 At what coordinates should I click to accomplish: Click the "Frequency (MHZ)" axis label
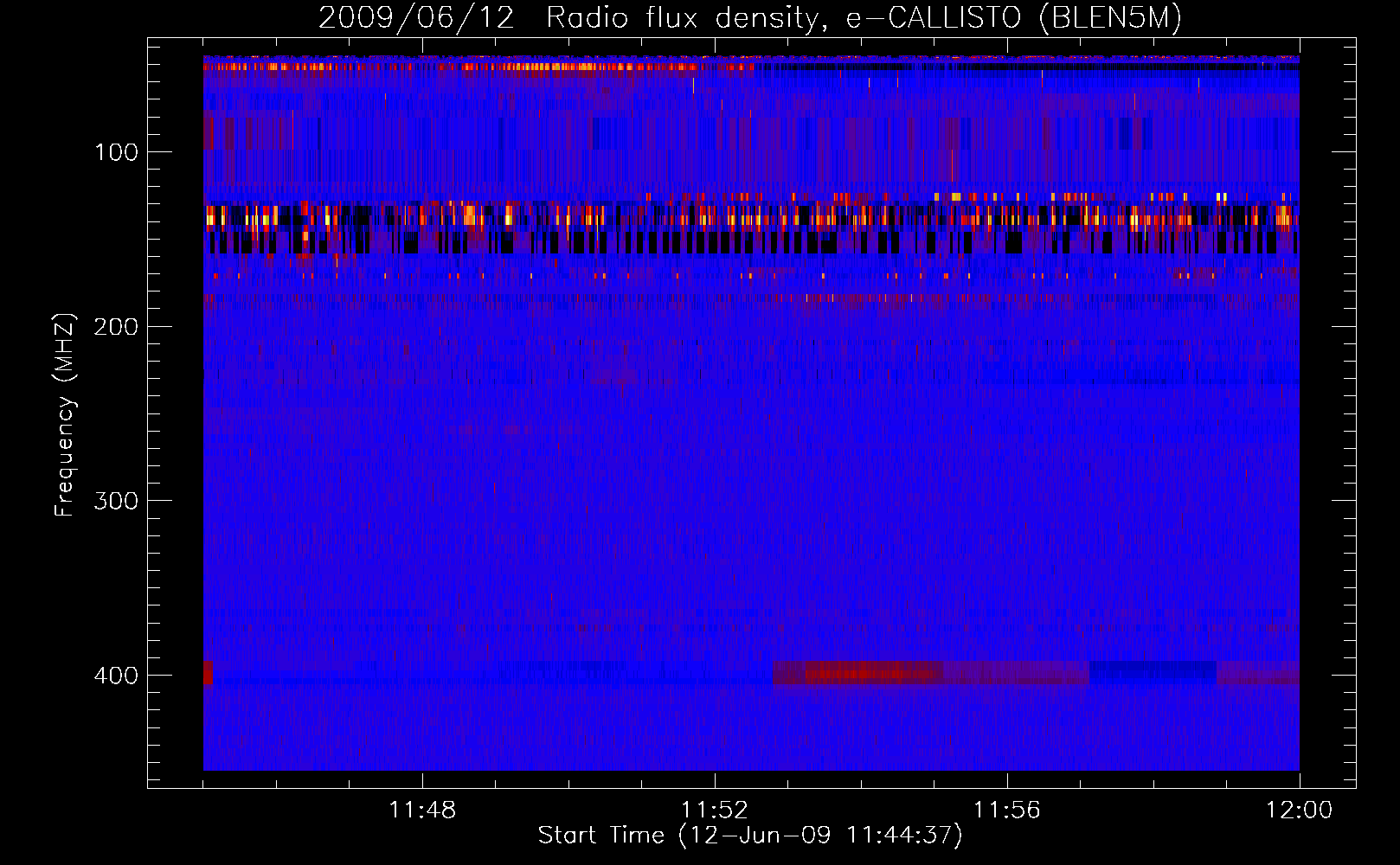pyautogui.click(x=65, y=414)
